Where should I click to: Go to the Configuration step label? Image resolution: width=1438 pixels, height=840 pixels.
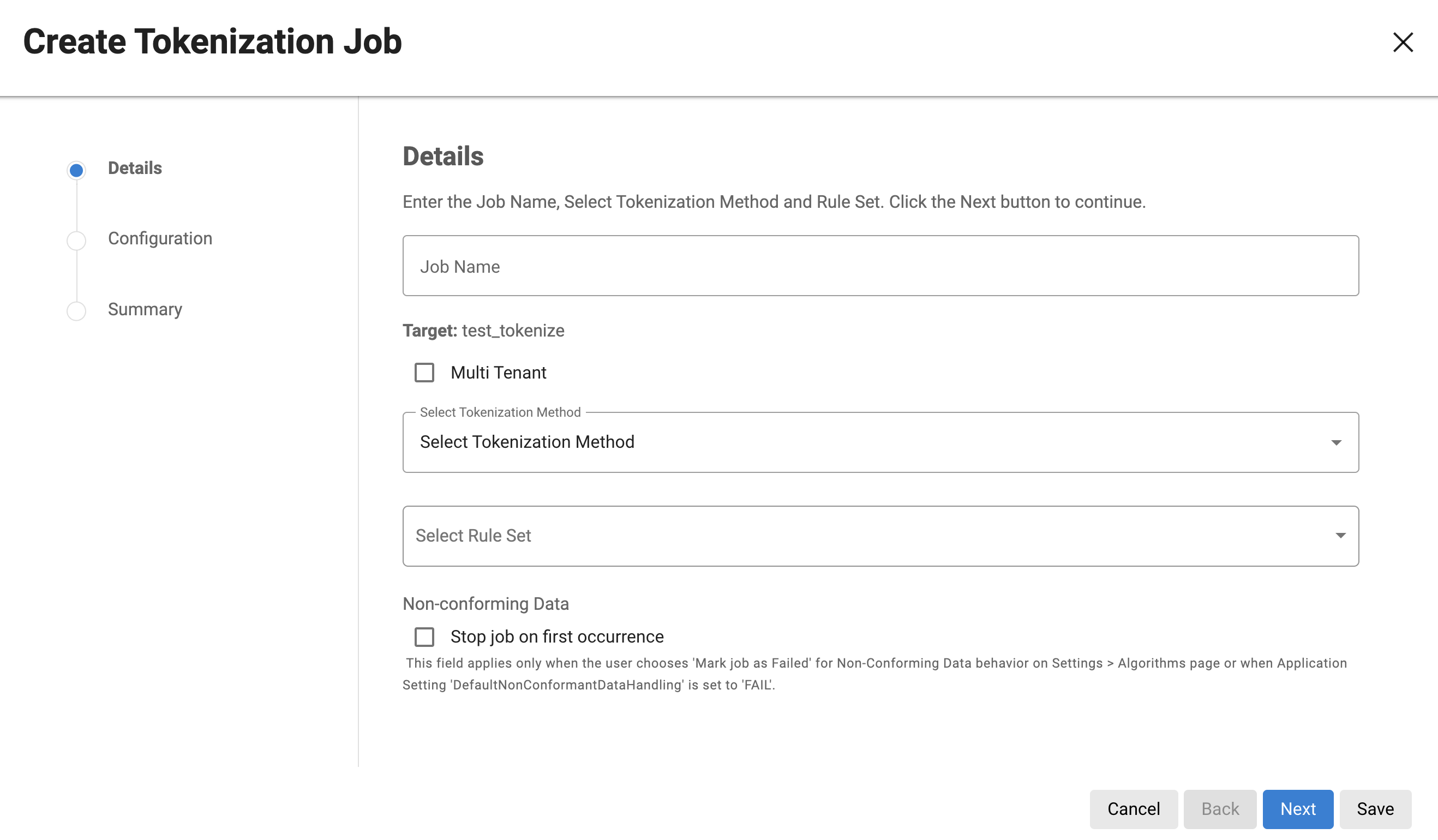[160, 238]
